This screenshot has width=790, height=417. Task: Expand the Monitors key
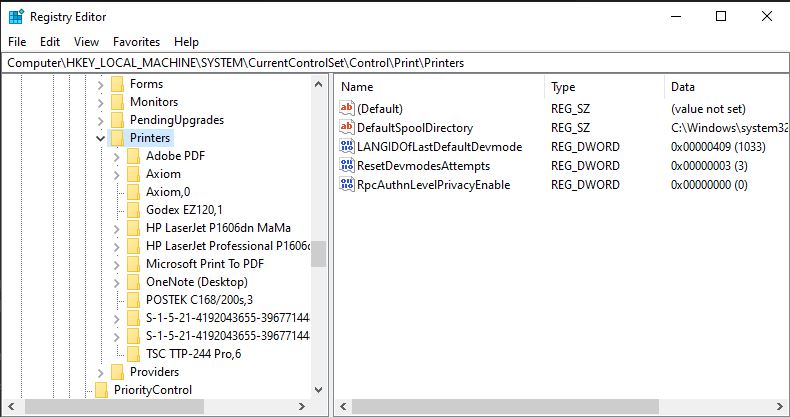[100, 103]
